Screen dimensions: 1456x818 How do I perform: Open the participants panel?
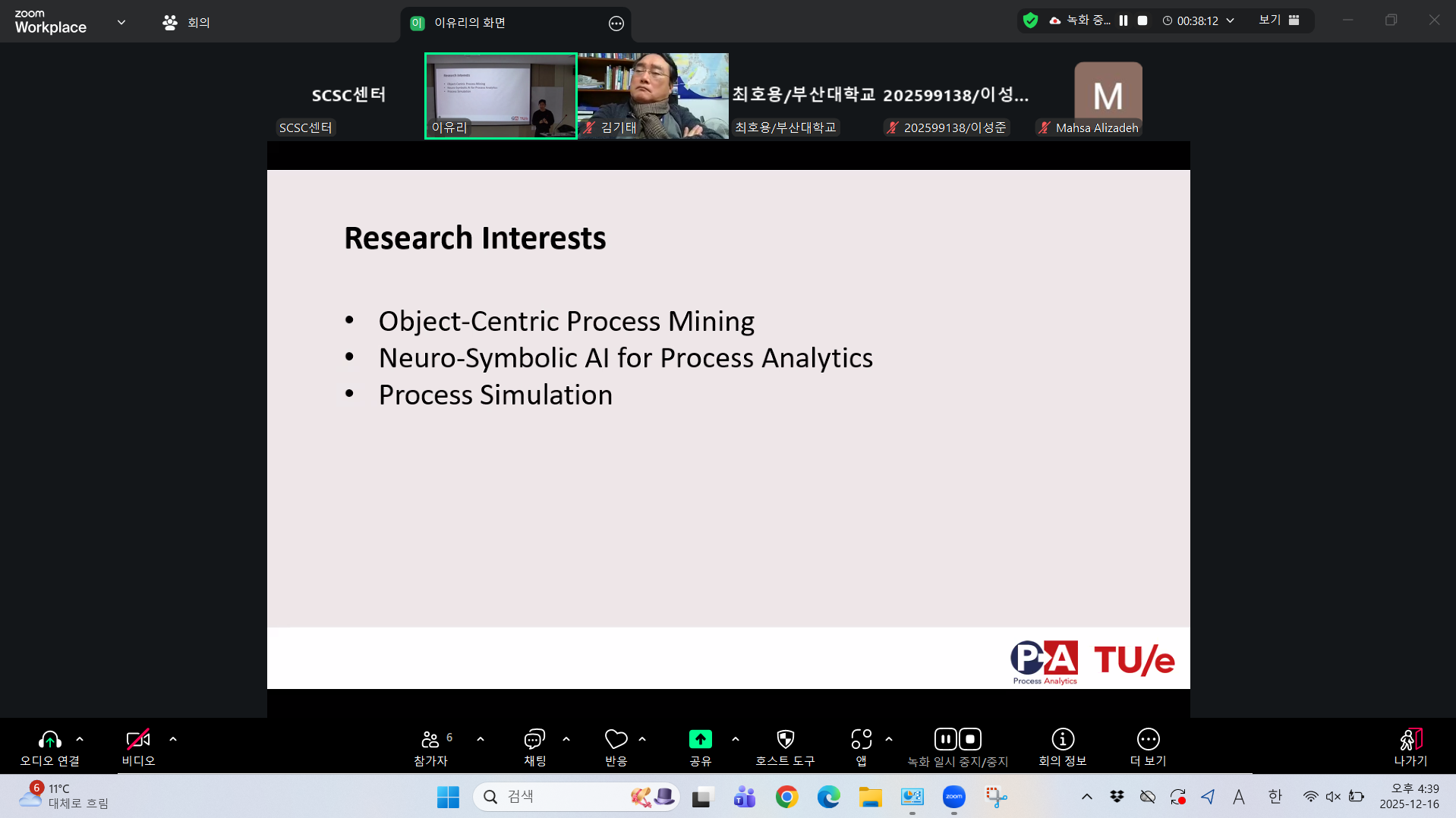pos(430,747)
